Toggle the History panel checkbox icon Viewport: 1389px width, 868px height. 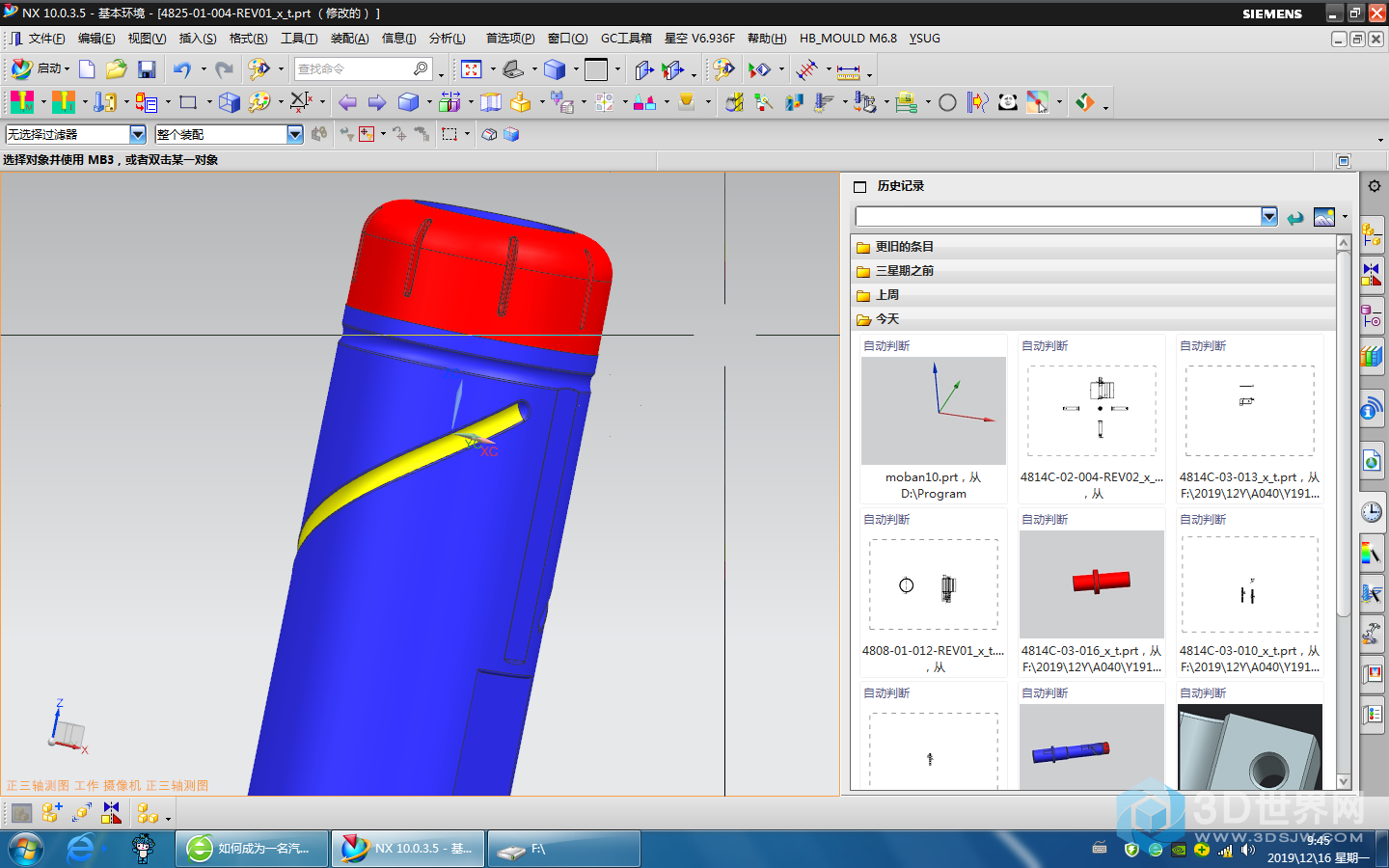tap(860, 187)
